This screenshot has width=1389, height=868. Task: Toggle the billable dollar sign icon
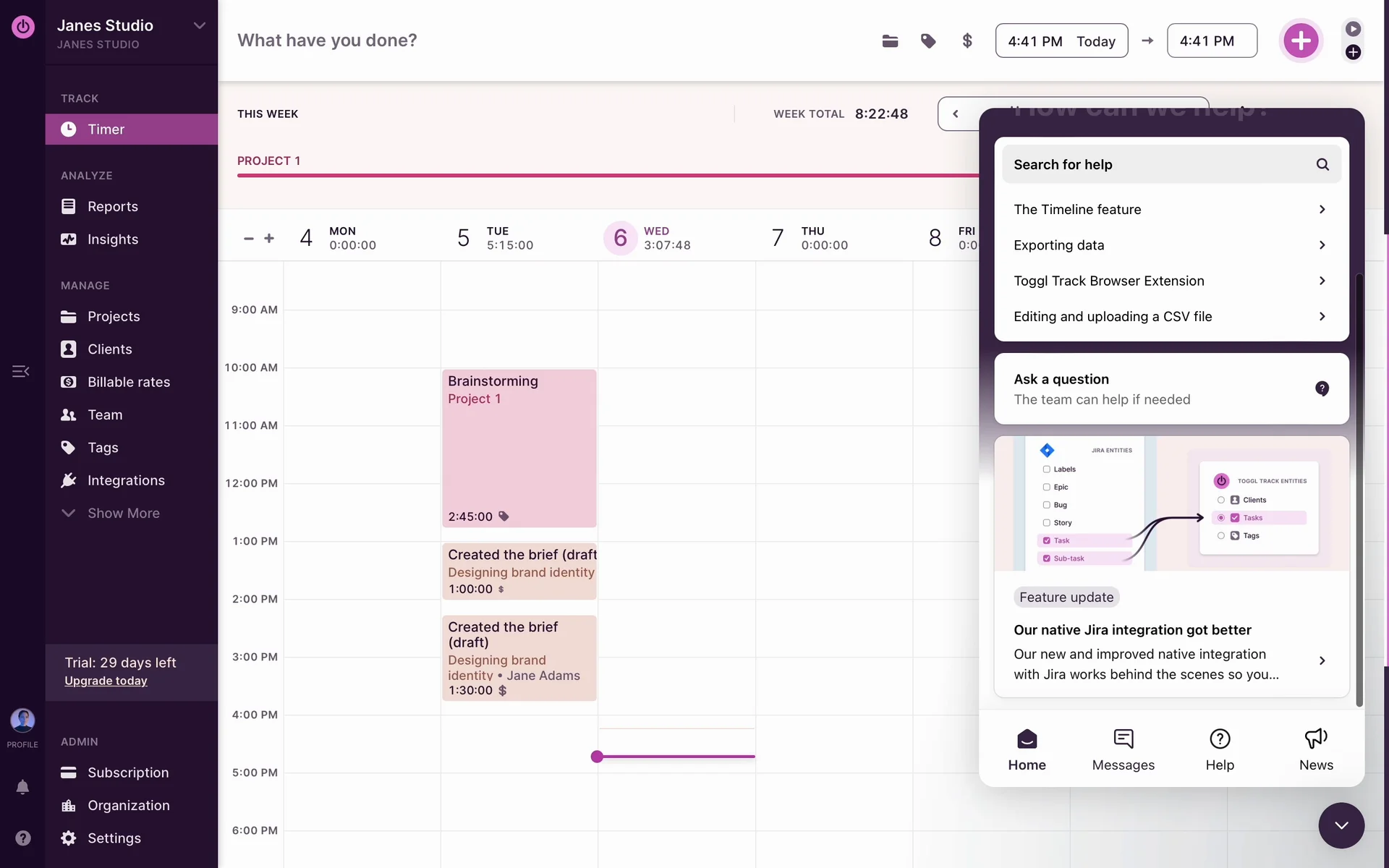967,41
